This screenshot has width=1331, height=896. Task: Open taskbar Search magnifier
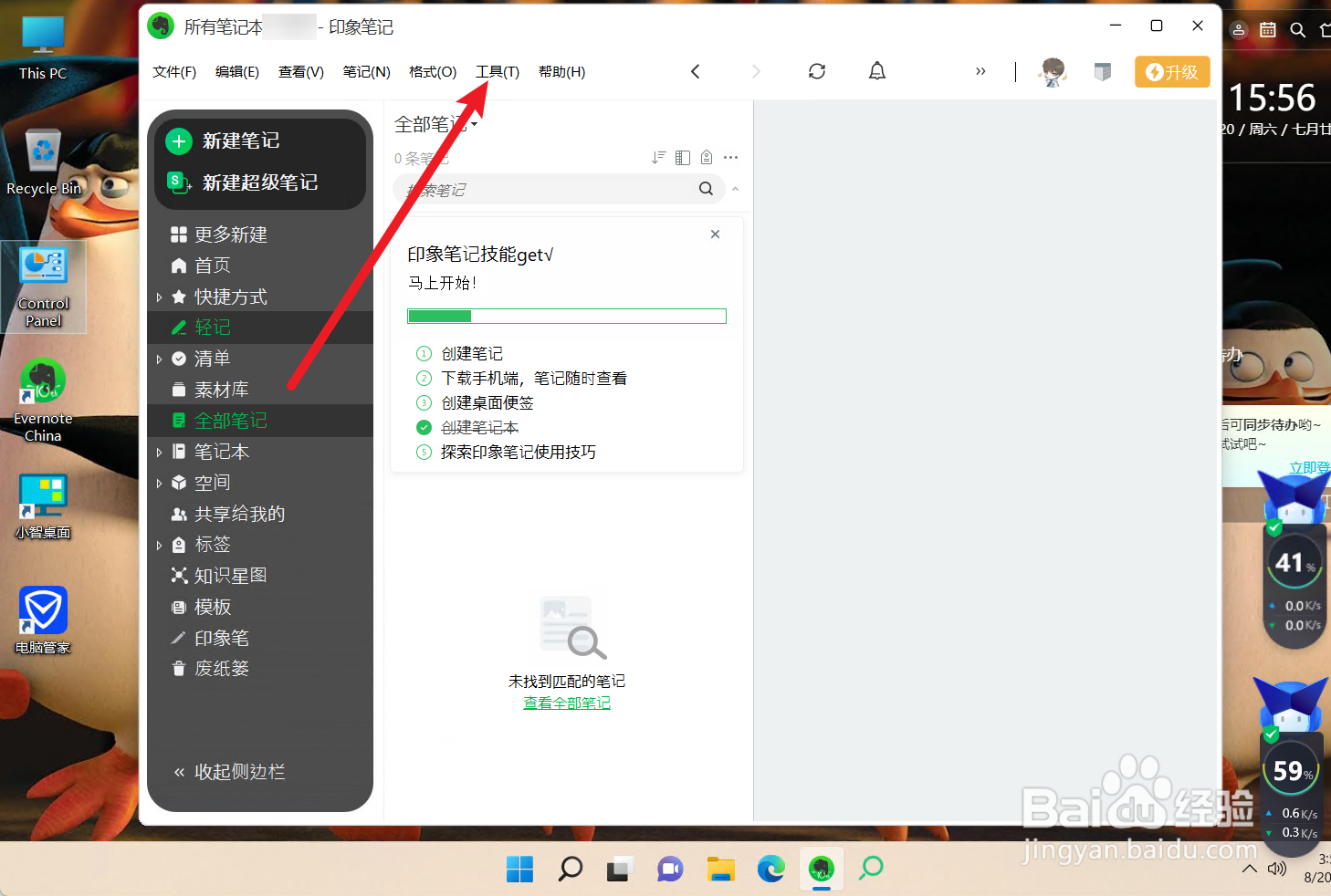570,869
